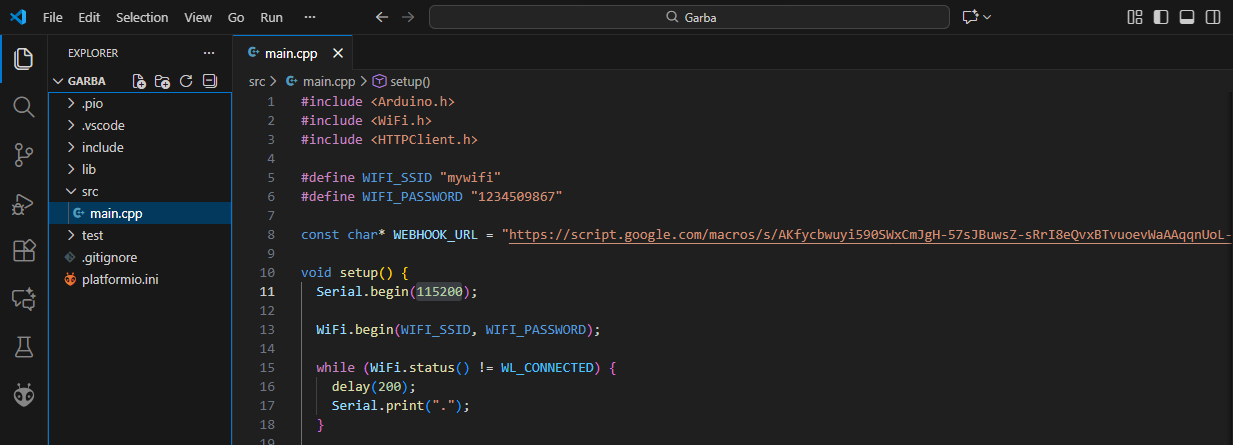
Task: Open the Extensions view
Action: [23, 250]
